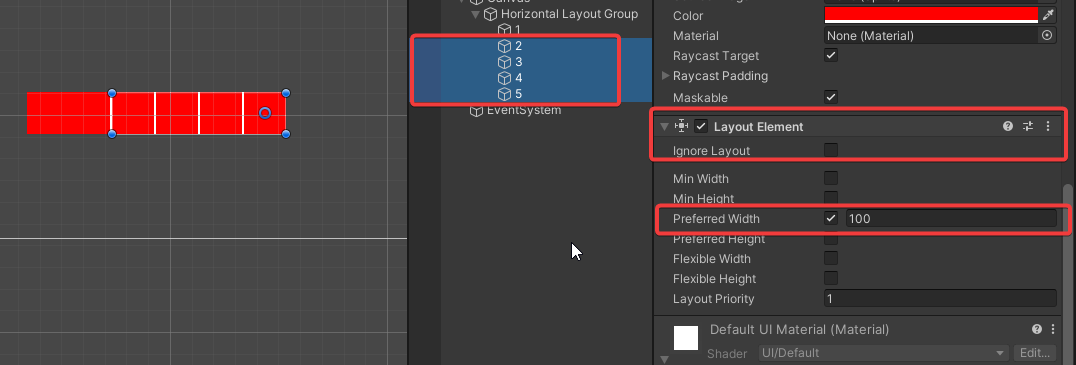
Task: Open Layout Element help reference icon
Action: 1007,126
